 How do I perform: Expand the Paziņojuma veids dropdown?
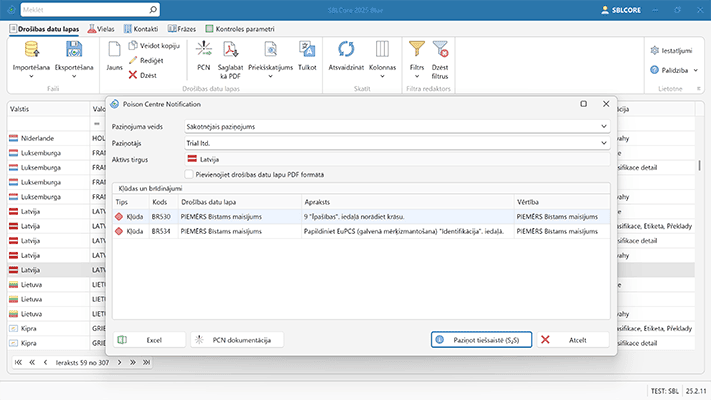603,127
